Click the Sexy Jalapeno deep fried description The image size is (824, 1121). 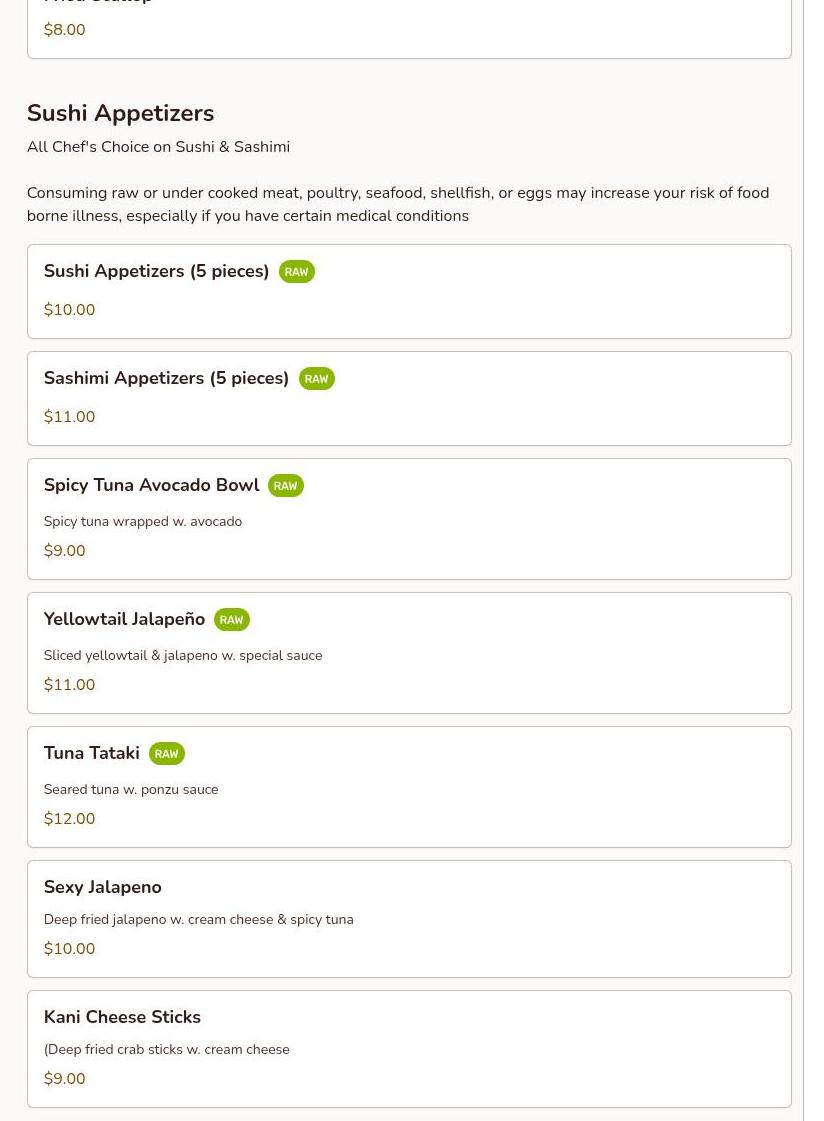pyautogui.click(x=198, y=920)
